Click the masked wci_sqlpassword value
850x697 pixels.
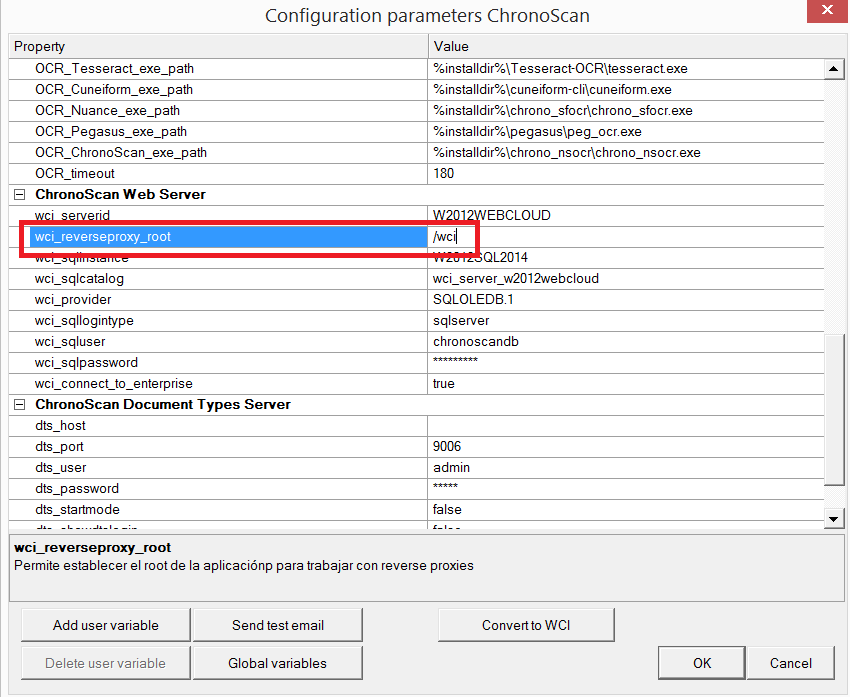pos(455,360)
